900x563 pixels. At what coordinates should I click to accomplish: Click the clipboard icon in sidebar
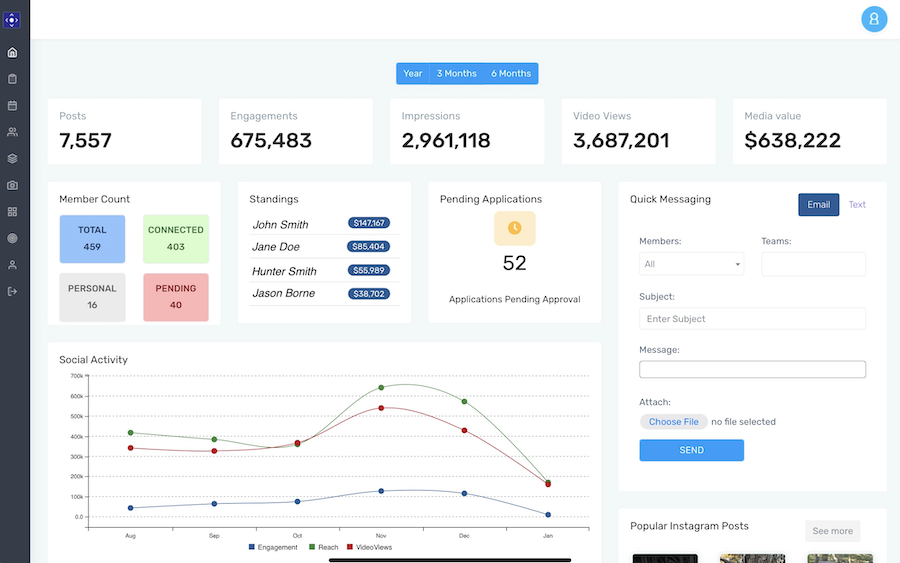point(12,79)
